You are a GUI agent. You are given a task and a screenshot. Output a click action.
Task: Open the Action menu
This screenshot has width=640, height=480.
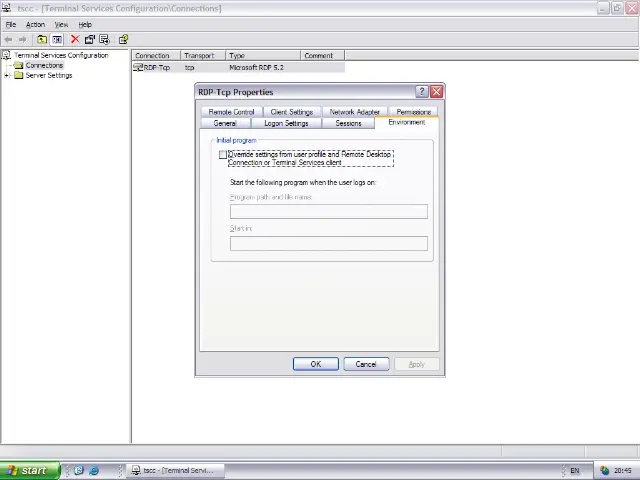click(35, 24)
